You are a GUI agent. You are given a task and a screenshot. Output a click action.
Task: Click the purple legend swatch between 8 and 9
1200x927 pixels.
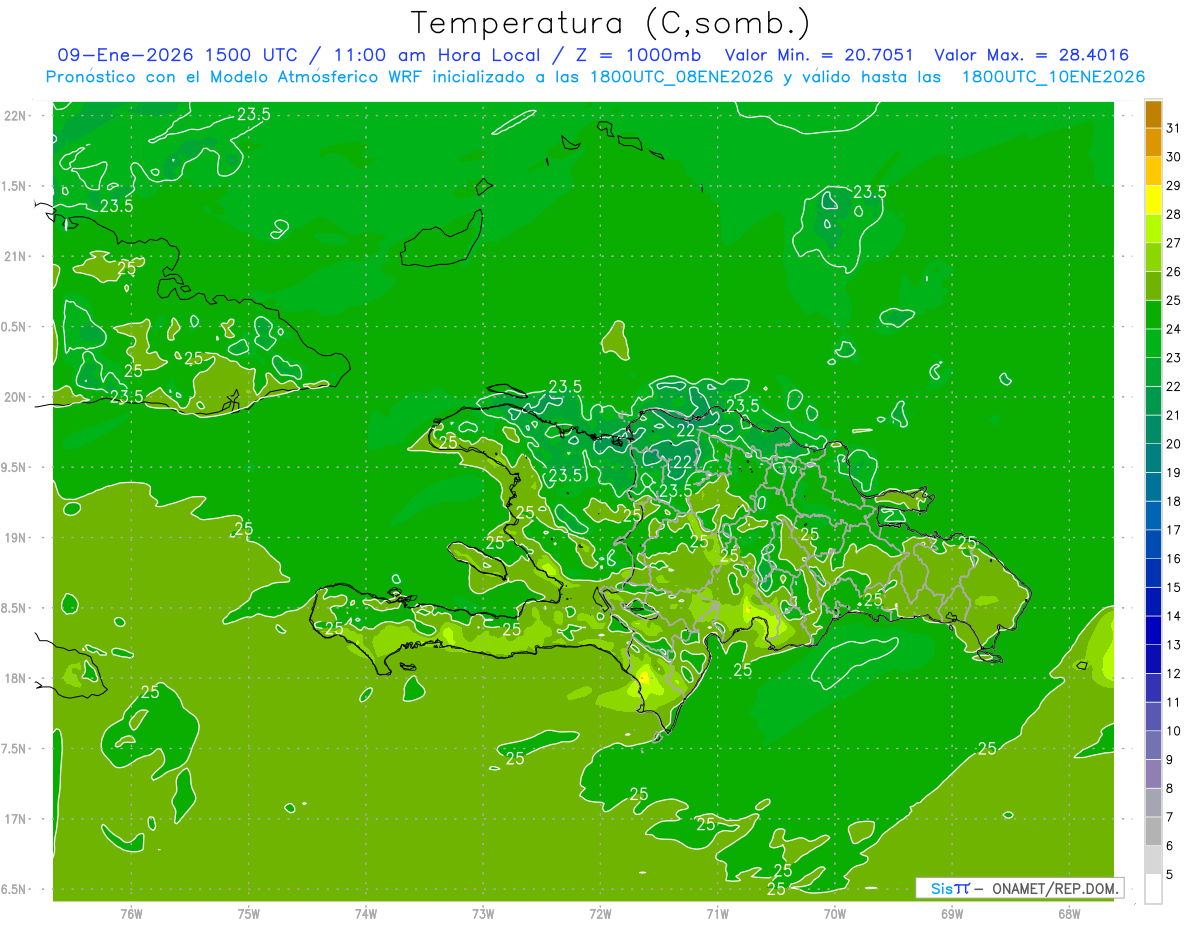1153,774
